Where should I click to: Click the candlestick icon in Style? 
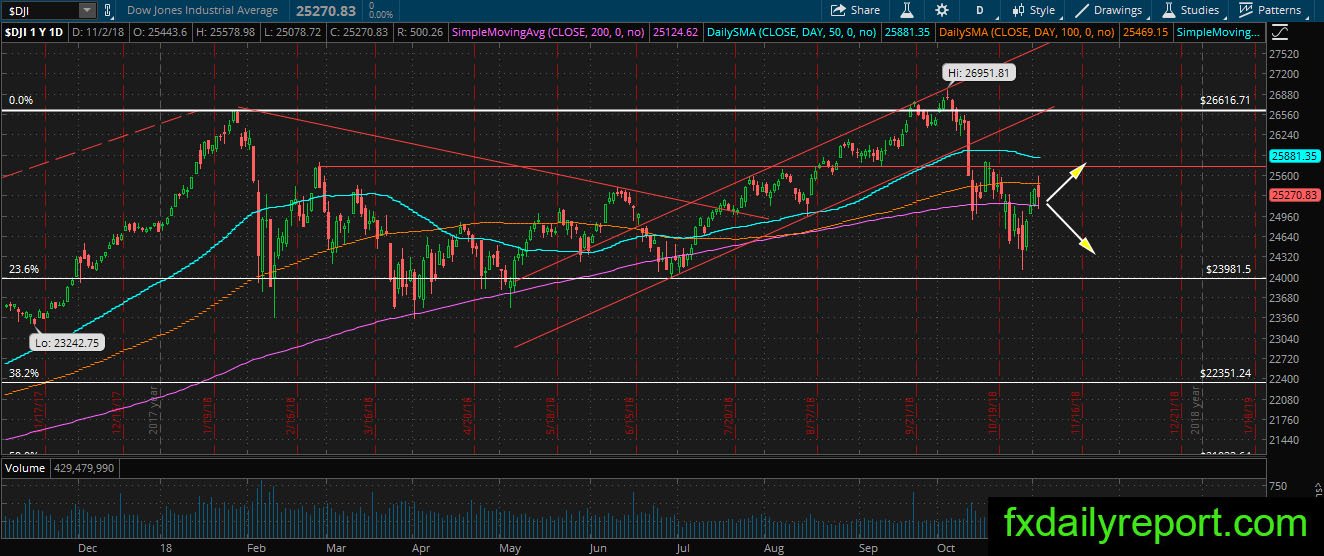[x=1019, y=10]
